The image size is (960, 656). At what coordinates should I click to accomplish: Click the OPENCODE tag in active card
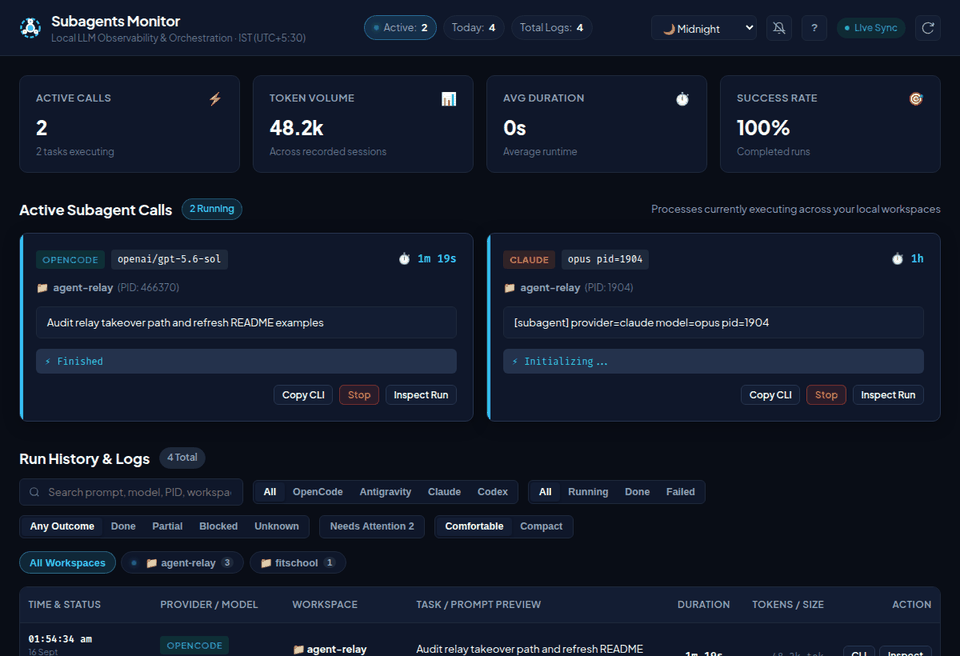[x=70, y=260]
